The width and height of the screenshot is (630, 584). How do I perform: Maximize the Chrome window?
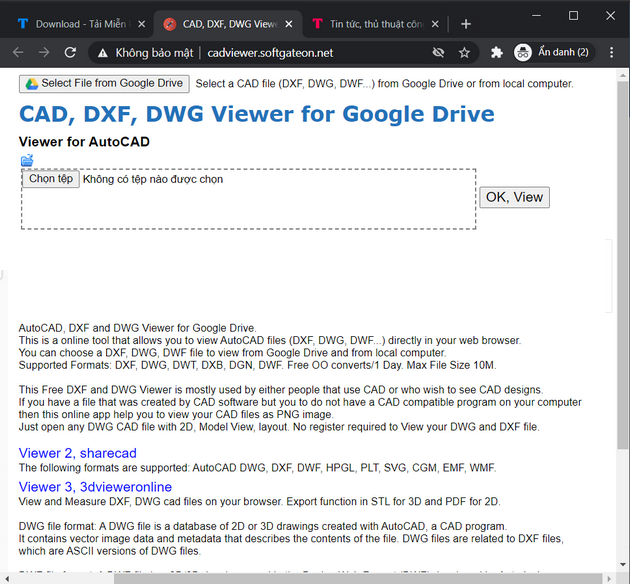coord(573,16)
